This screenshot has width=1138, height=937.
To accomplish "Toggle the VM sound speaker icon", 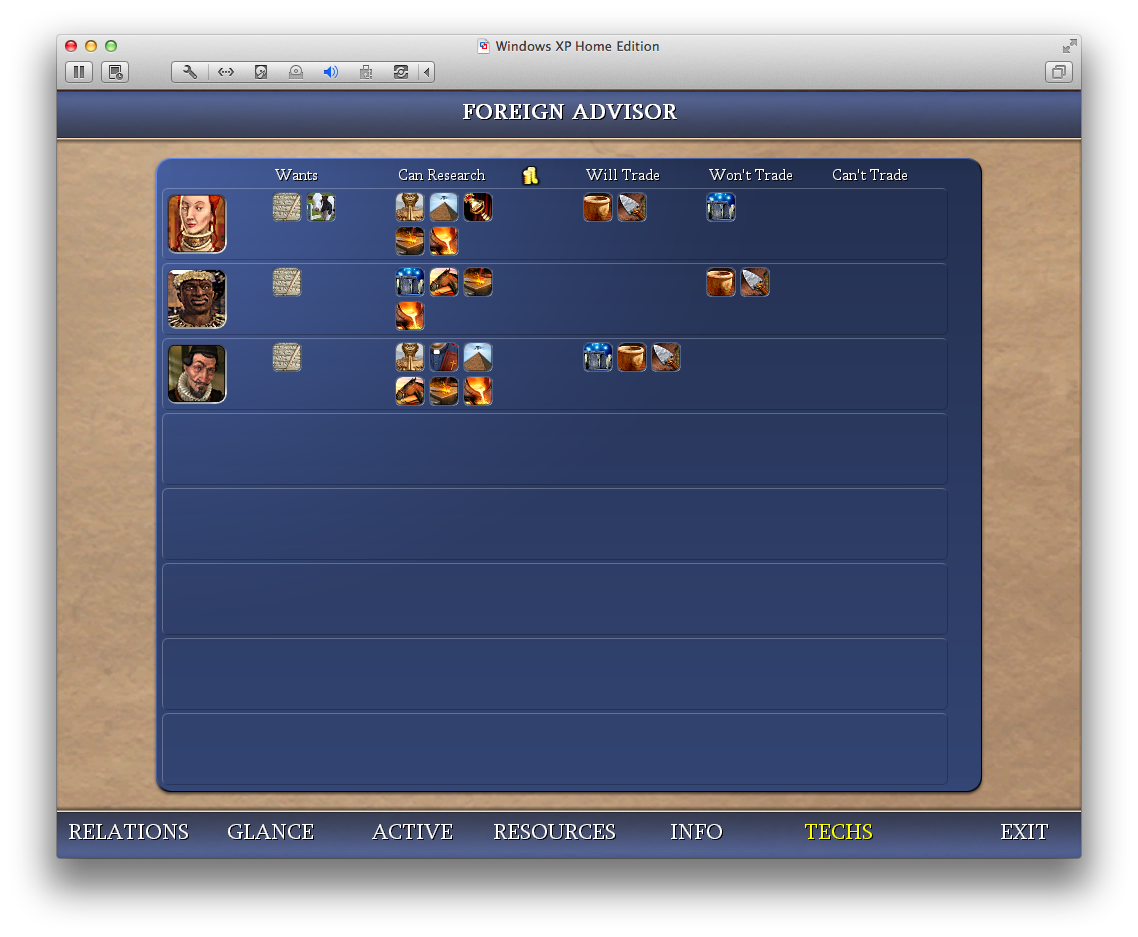I will (331, 72).
